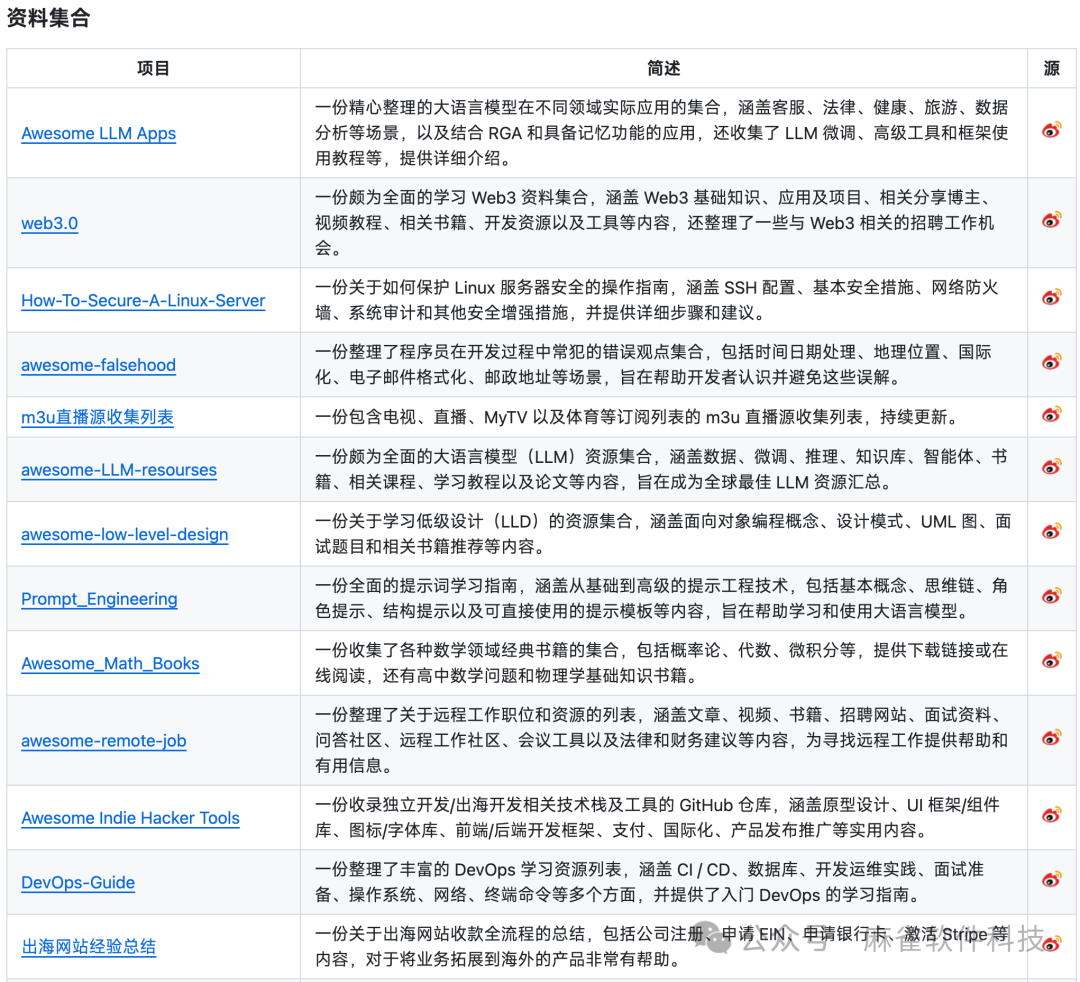1080x982 pixels.
Task: Open the 出海网站经验总结 link
Action: [x=89, y=946]
